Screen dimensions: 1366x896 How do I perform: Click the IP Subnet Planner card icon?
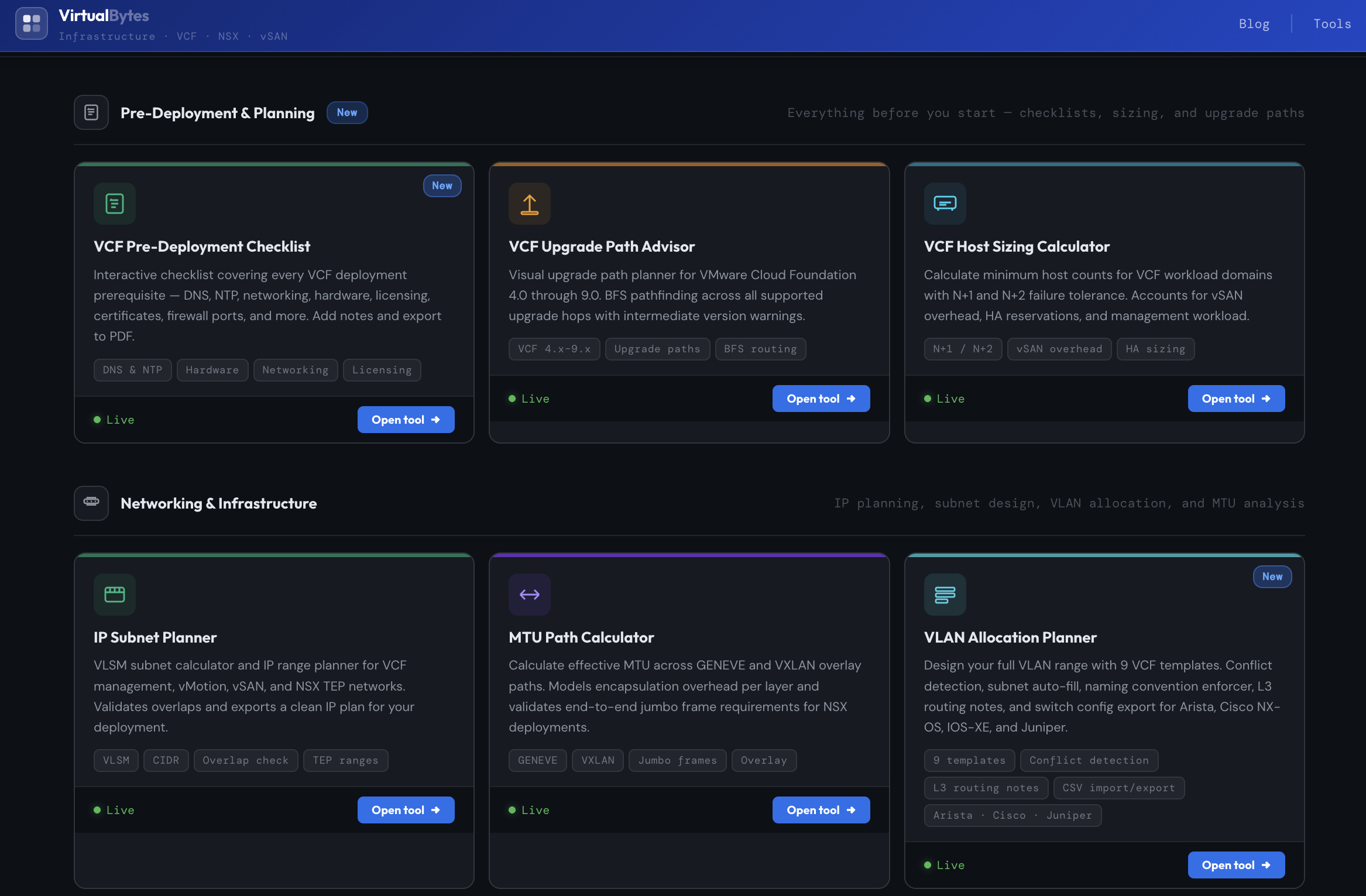coord(115,594)
